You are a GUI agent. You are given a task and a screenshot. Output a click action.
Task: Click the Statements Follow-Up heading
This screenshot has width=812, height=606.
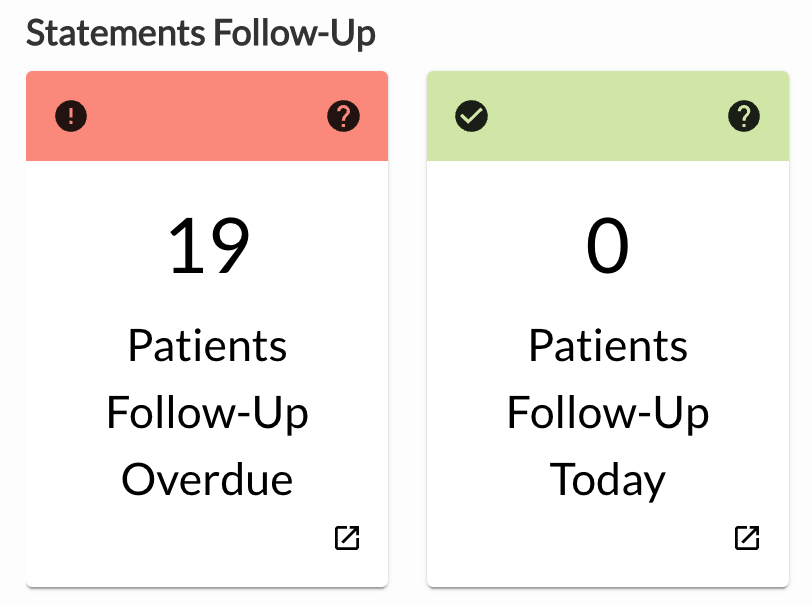click(x=201, y=34)
